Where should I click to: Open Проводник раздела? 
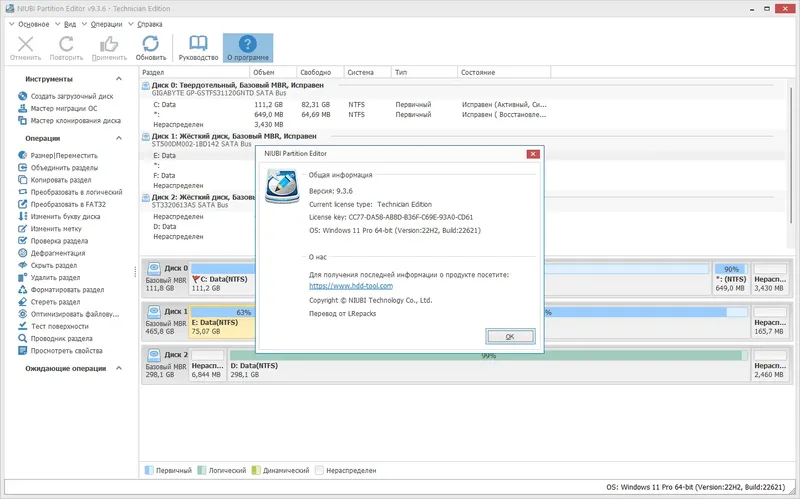(61, 339)
